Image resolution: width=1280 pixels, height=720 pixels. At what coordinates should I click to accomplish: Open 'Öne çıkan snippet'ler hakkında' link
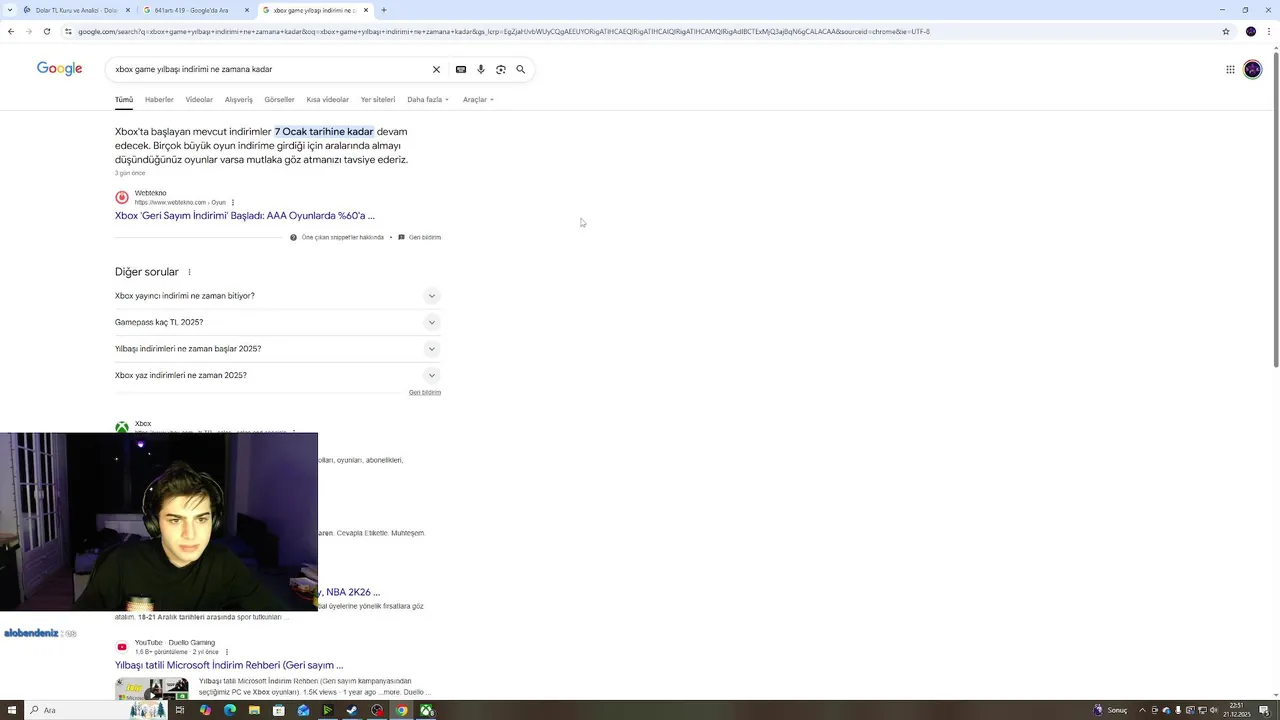(337, 237)
